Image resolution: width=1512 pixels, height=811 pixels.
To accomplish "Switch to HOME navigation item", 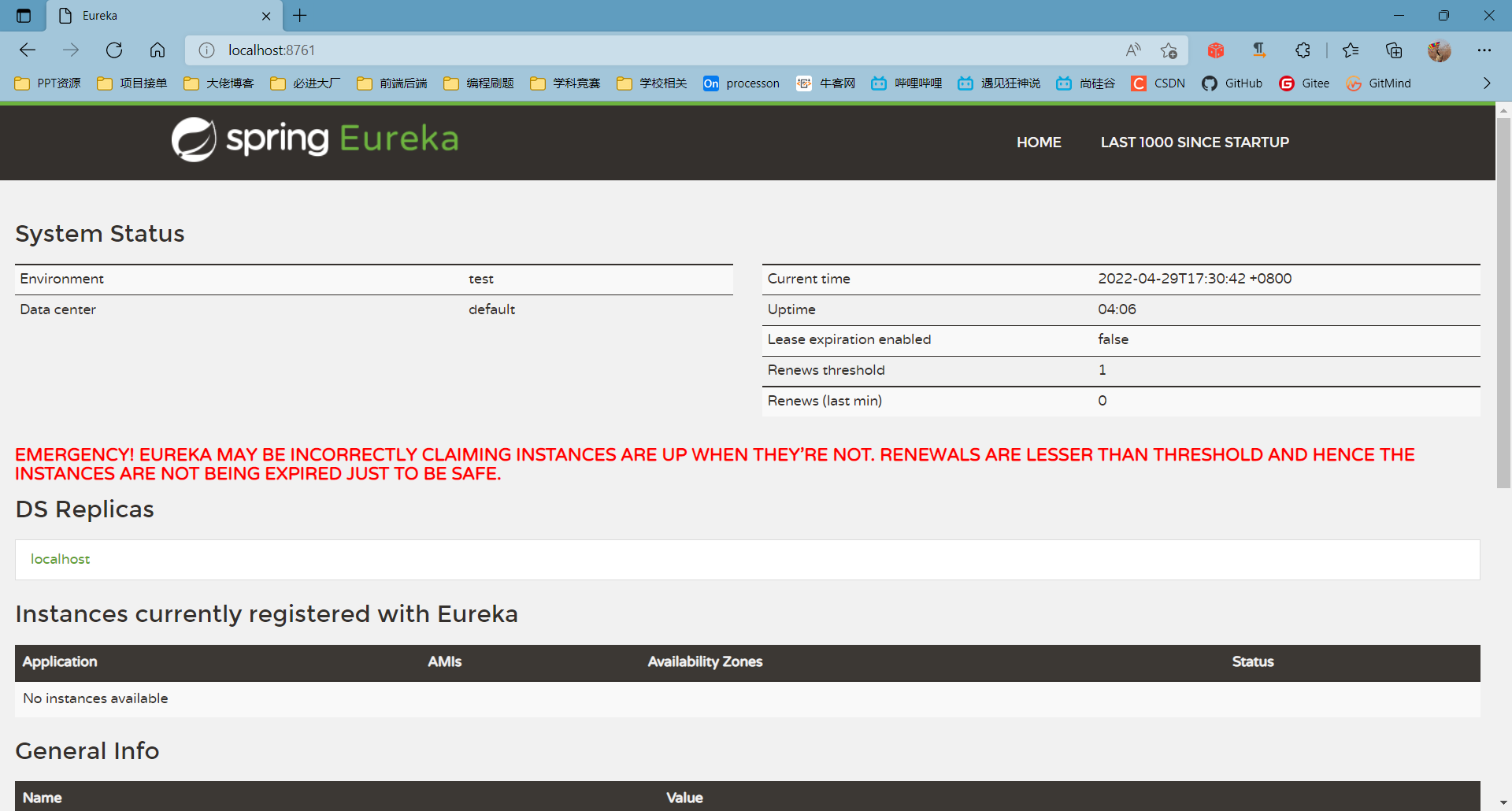I will (x=1039, y=142).
